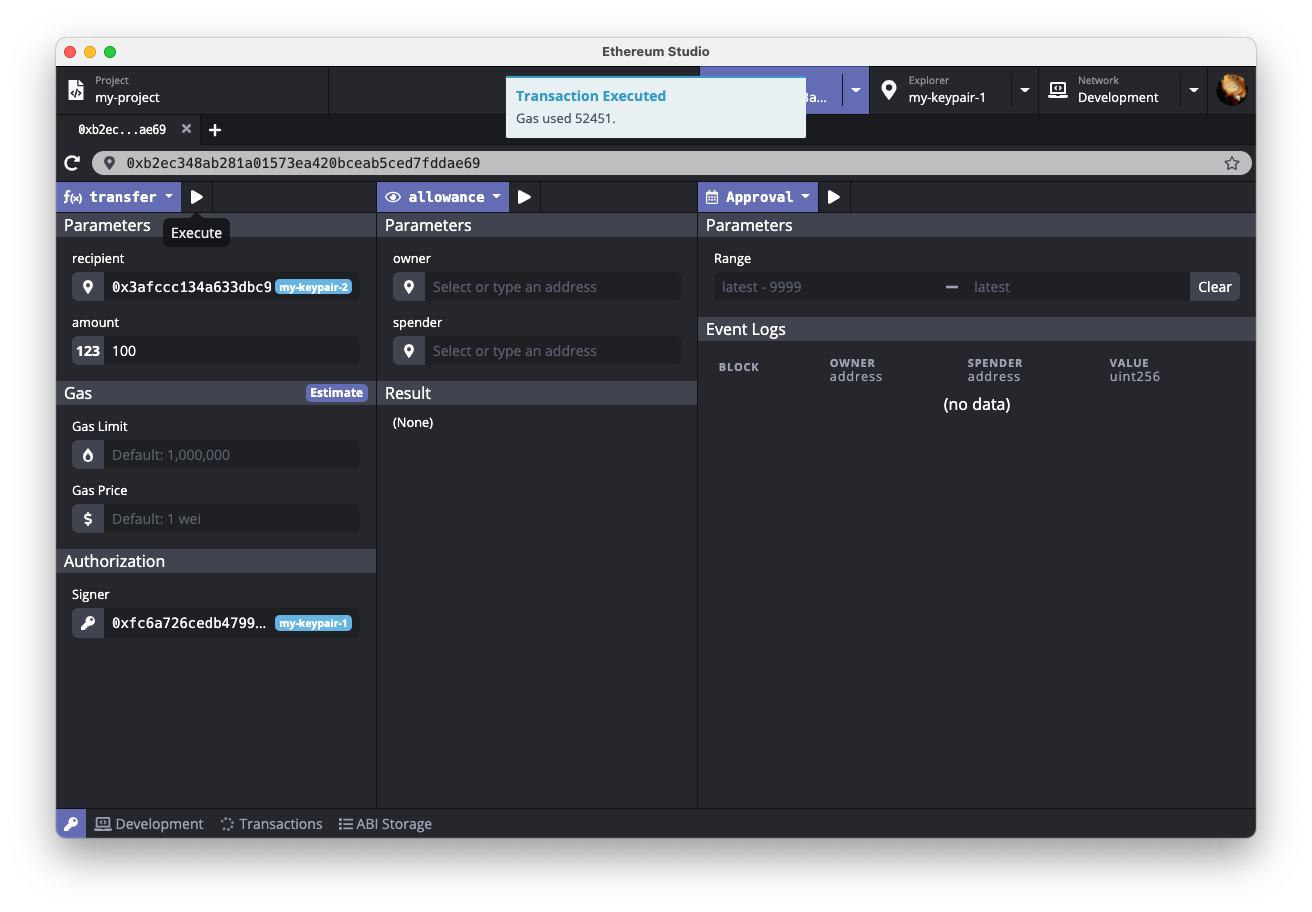
Task: Open Development in the status bar
Action: coord(149,824)
